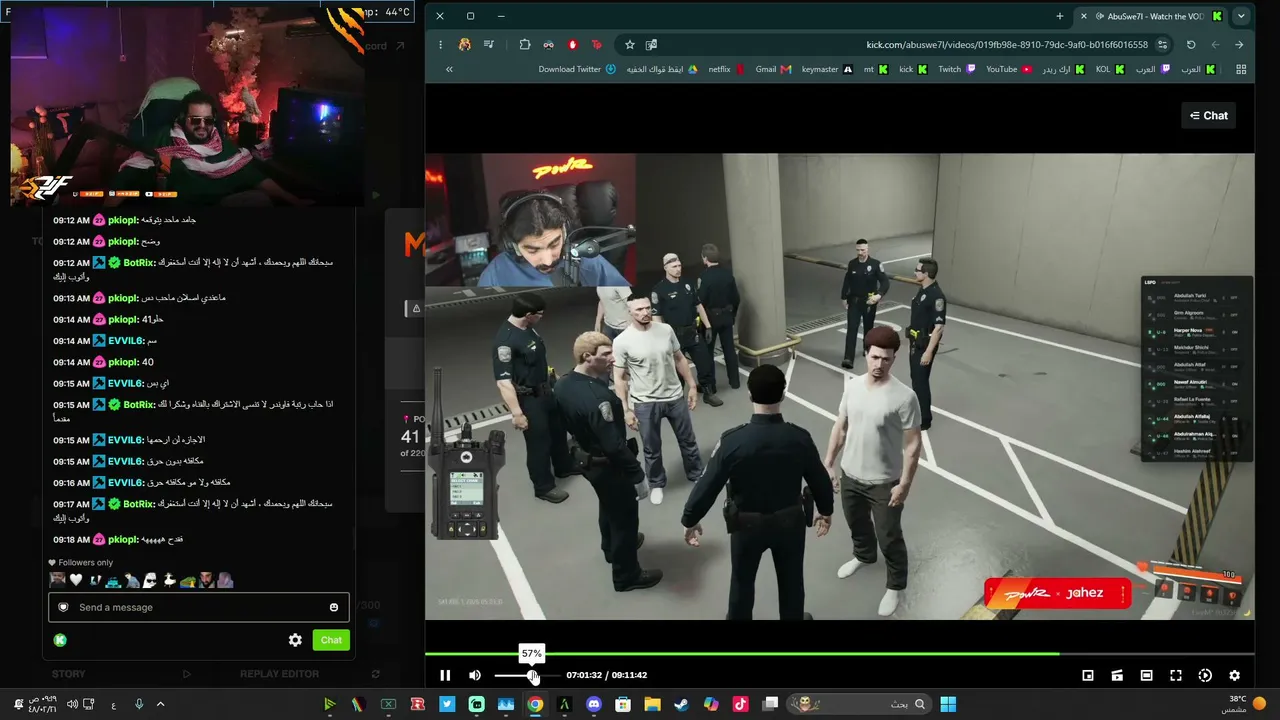Close the AbuSwe7l VOD tab
This screenshot has height=720, width=1280.
pos(1083,16)
